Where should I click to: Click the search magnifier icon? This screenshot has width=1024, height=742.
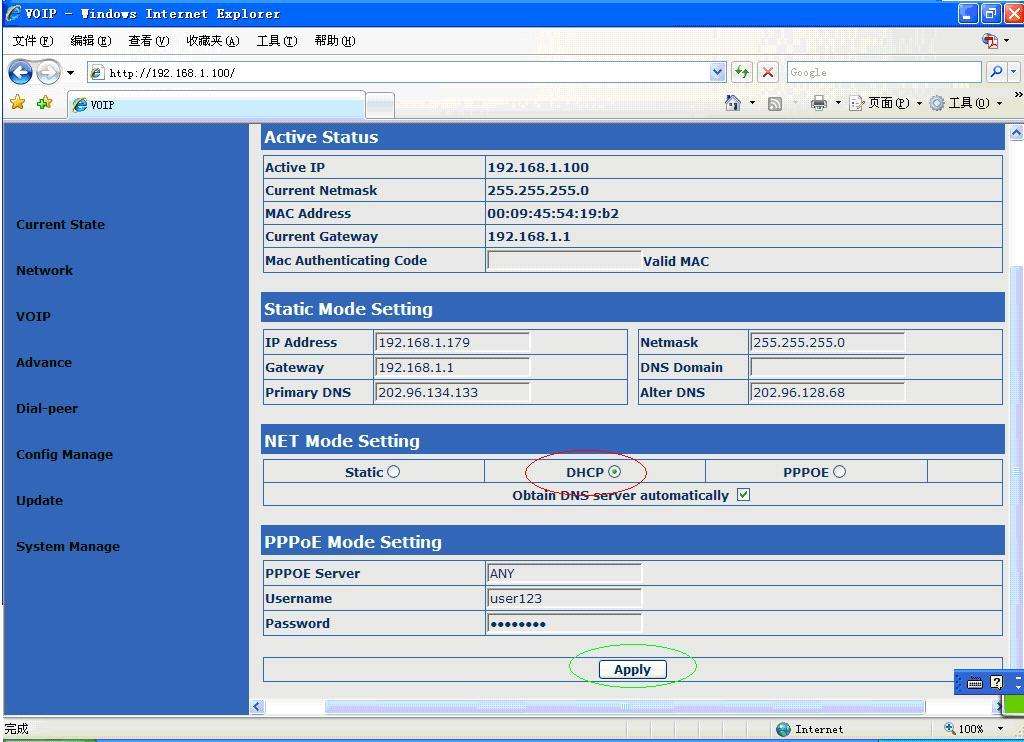click(x=995, y=72)
